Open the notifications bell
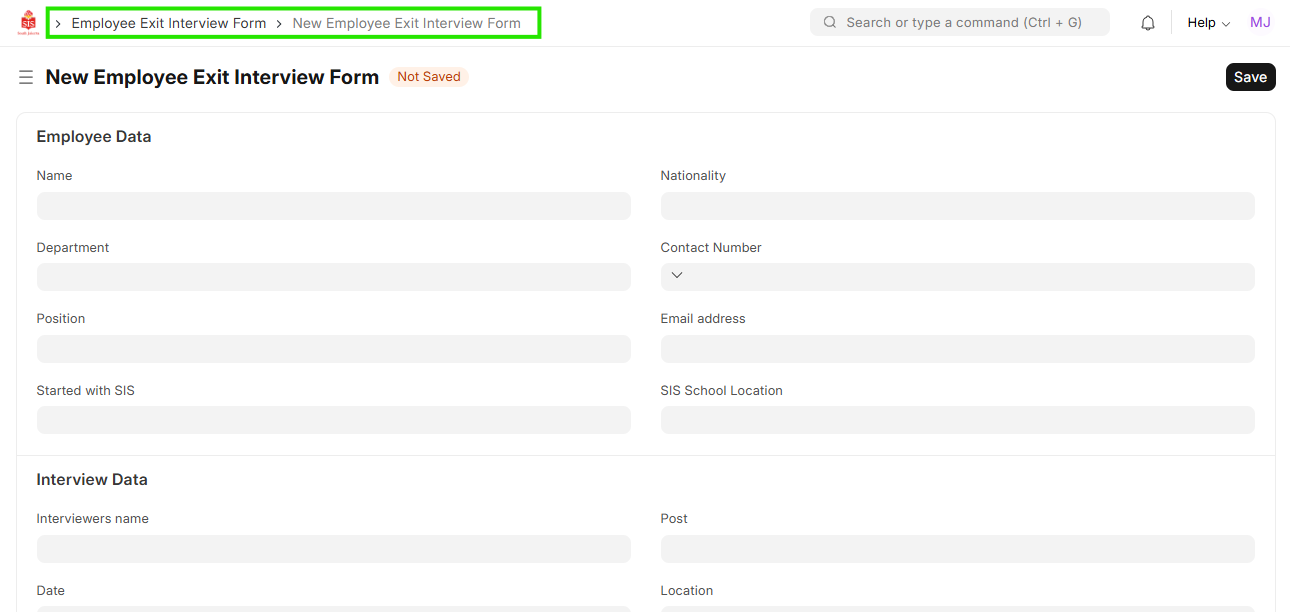1290x612 pixels. point(1148,23)
